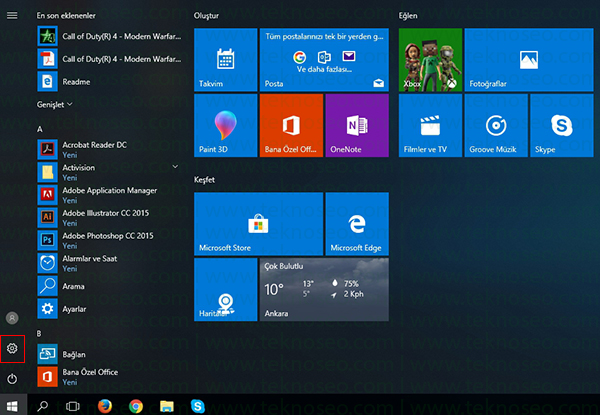Click the letter B section header

(x=39, y=334)
